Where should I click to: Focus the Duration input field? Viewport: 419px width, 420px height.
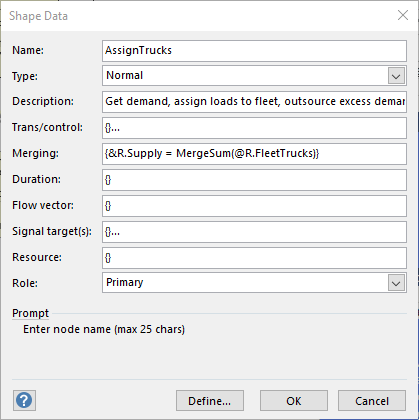point(254,180)
